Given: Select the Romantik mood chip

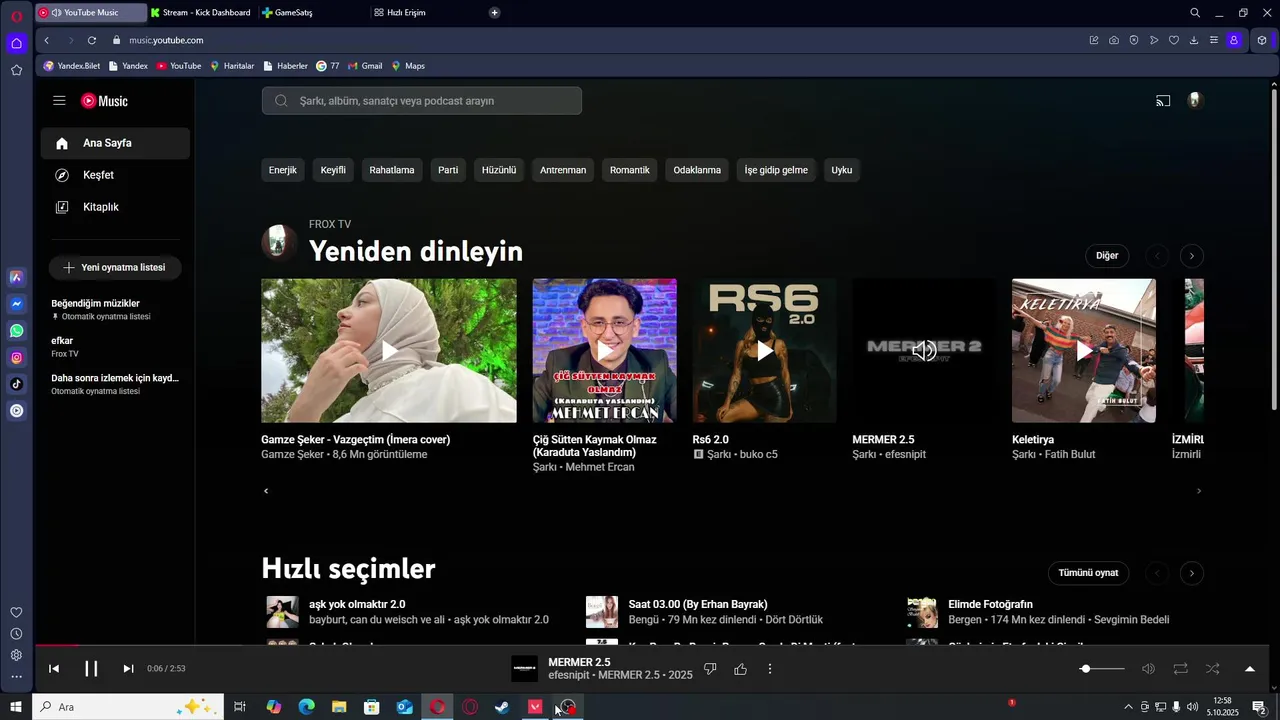Looking at the screenshot, I should tap(630, 170).
